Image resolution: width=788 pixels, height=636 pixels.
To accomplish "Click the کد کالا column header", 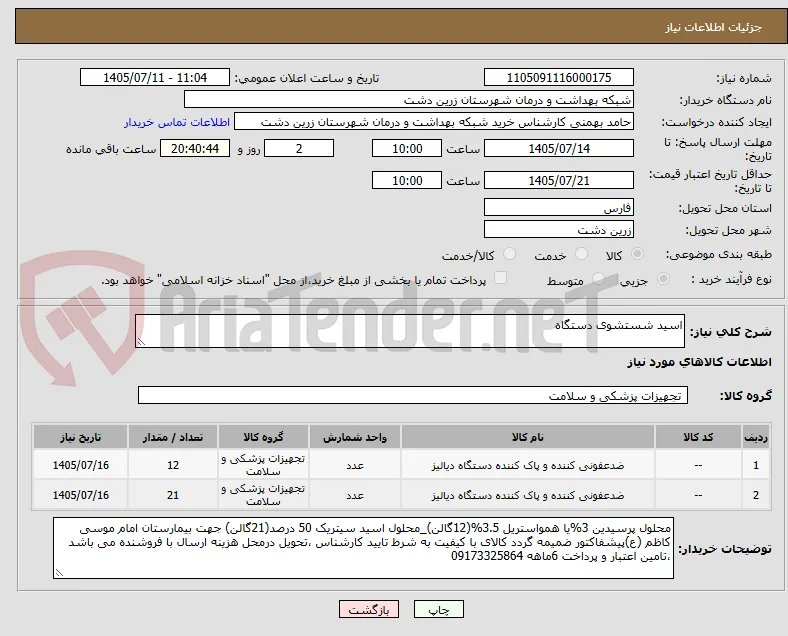I will pyautogui.click(x=698, y=437).
